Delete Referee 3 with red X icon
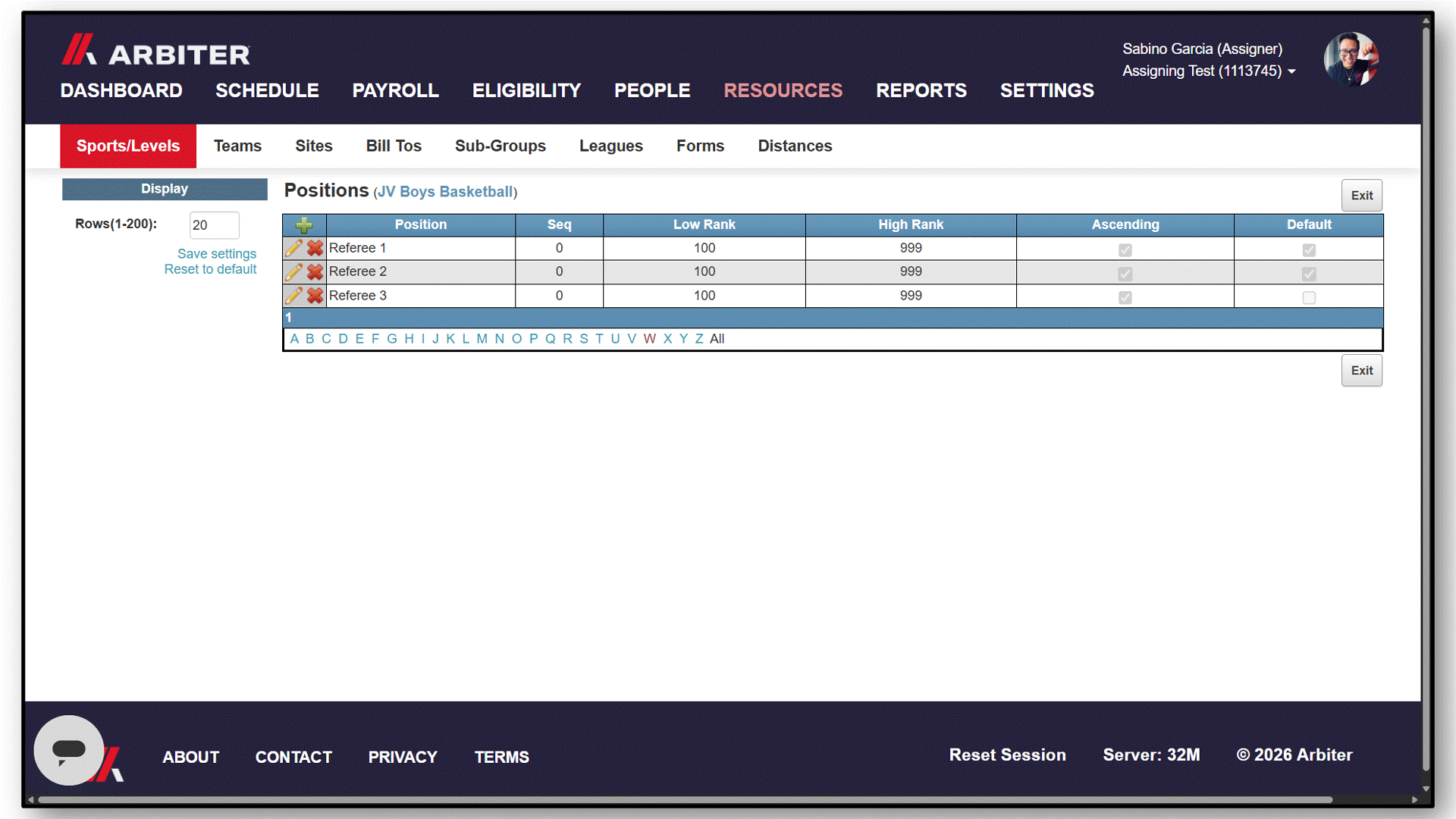Image resolution: width=1456 pixels, height=819 pixels. point(315,296)
